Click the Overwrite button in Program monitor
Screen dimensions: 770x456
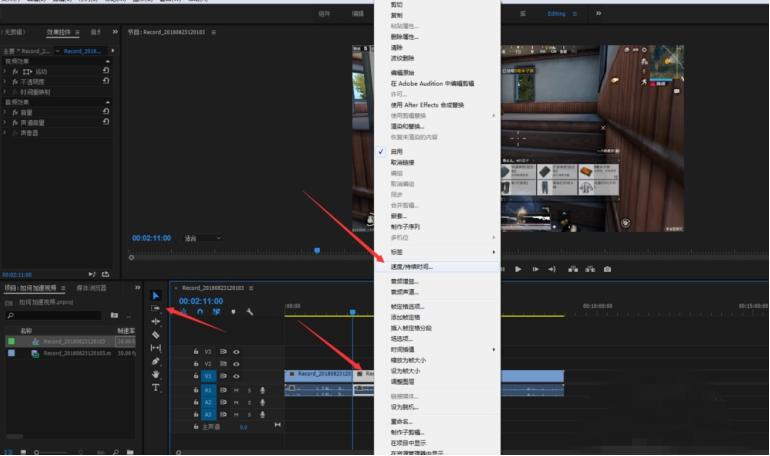click(x=590, y=269)
